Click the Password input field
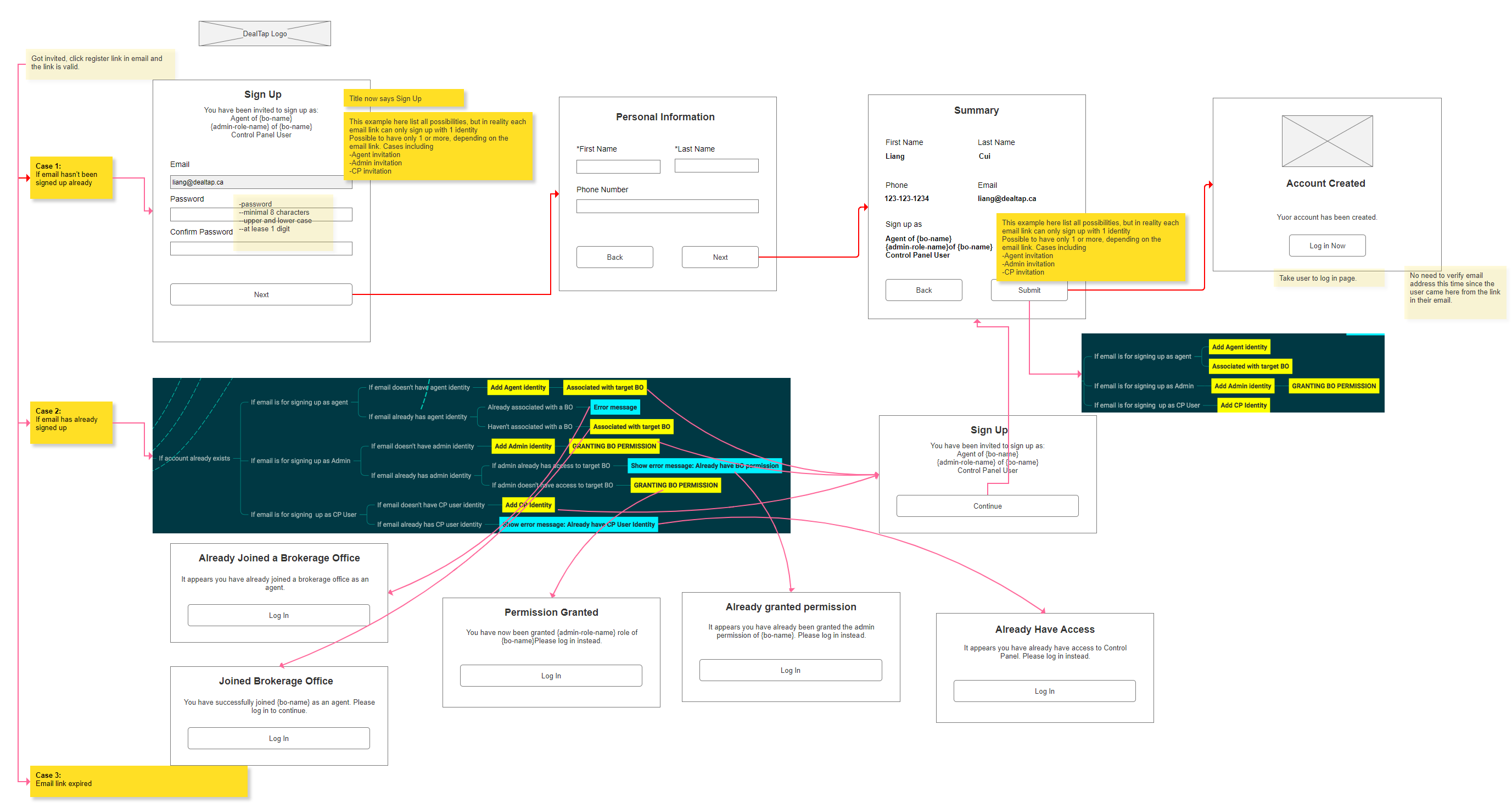The height and width of the screenshot is (808, 1512). 261,214
